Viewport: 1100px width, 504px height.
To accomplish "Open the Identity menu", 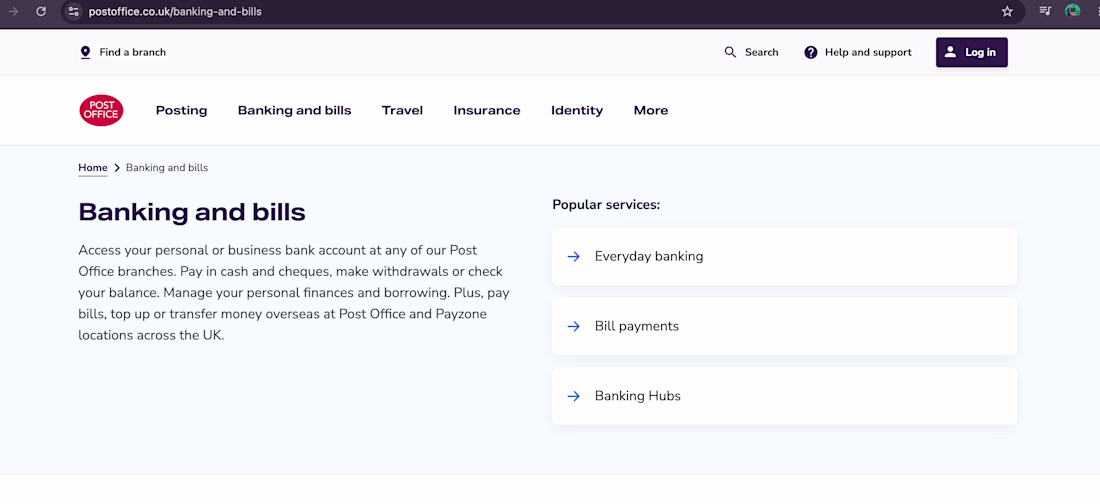I will coord(577,110).
